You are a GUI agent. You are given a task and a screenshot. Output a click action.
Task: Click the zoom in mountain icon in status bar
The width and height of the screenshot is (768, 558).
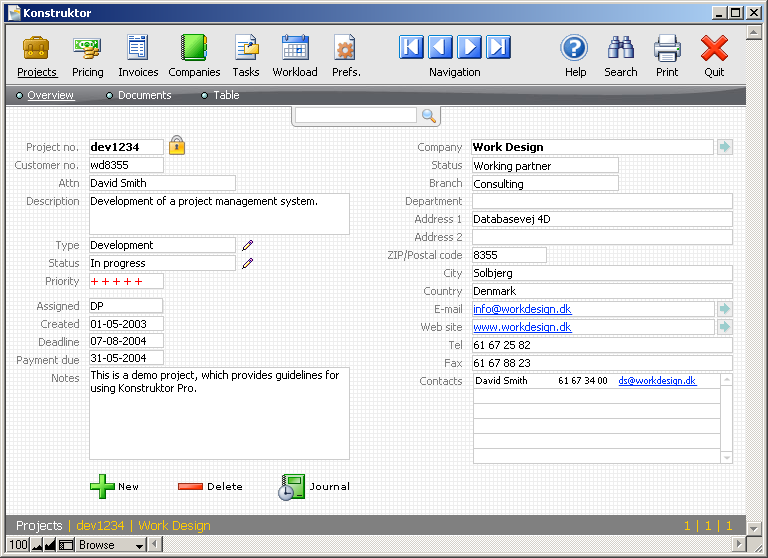(50, 545)
